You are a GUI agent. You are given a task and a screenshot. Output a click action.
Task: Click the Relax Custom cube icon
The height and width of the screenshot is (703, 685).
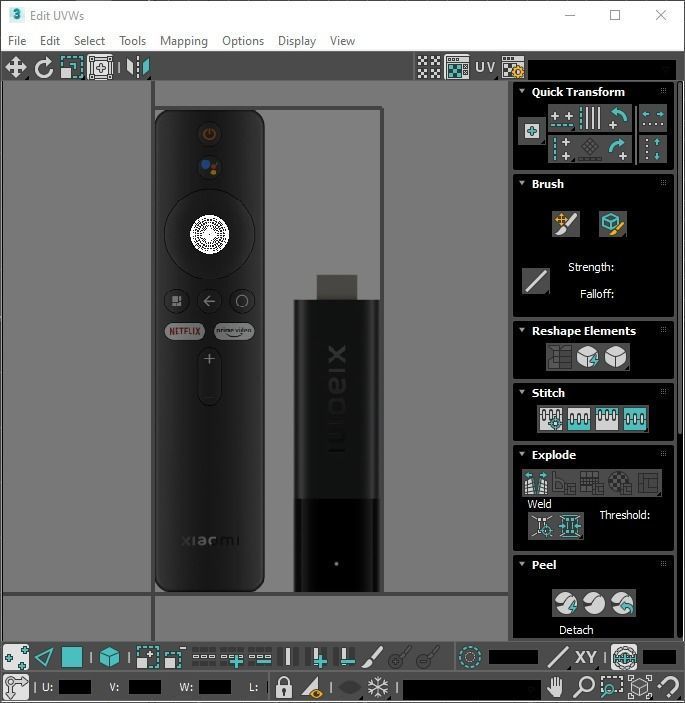point(616,357)
